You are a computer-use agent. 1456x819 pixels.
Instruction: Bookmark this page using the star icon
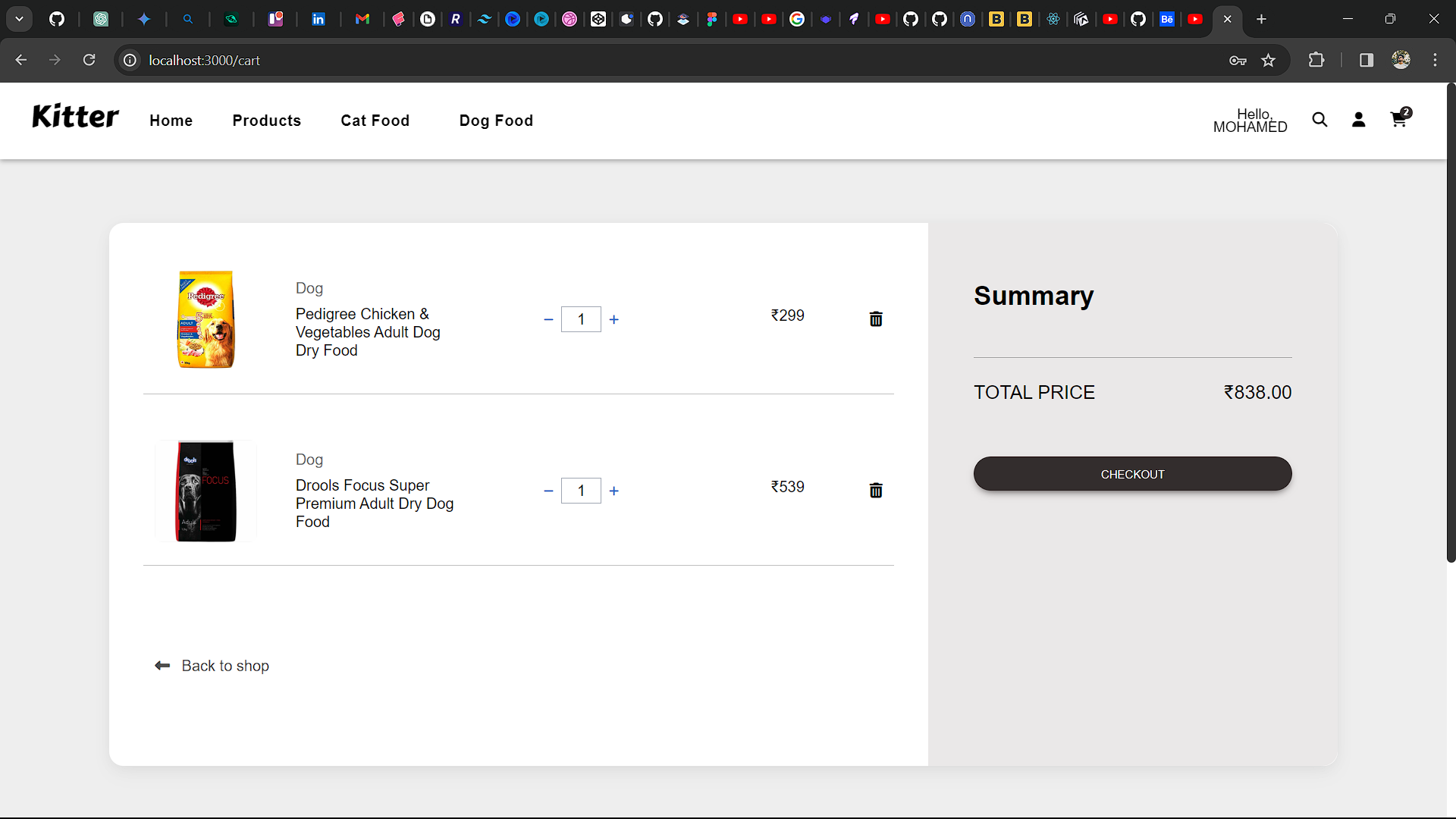[x=1268, y=60]
